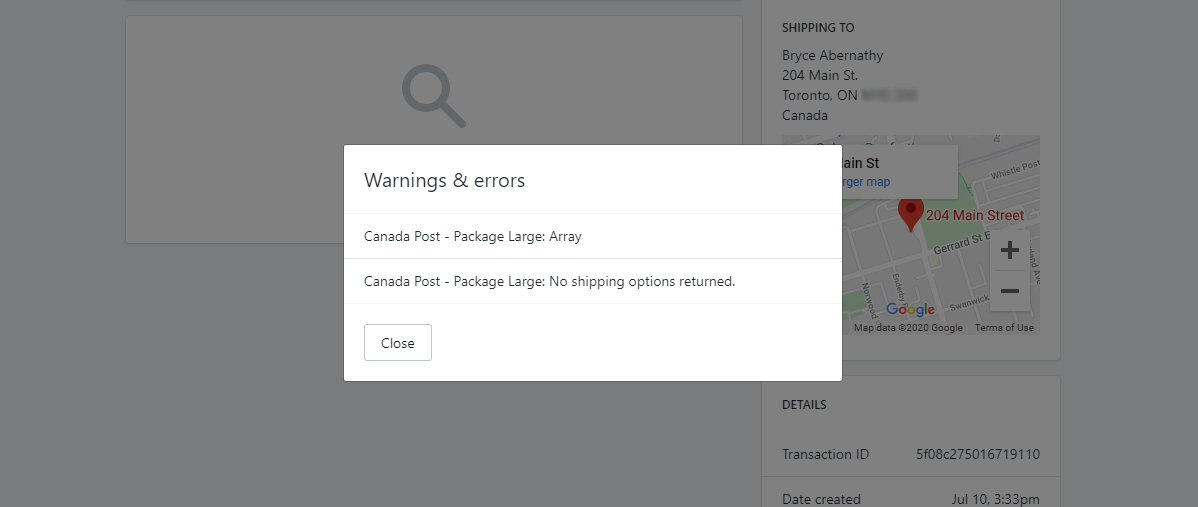The height and width of the screenshot is (507, 1198).
Task: Click the DETAILS section heading
Action: (804, 405)
